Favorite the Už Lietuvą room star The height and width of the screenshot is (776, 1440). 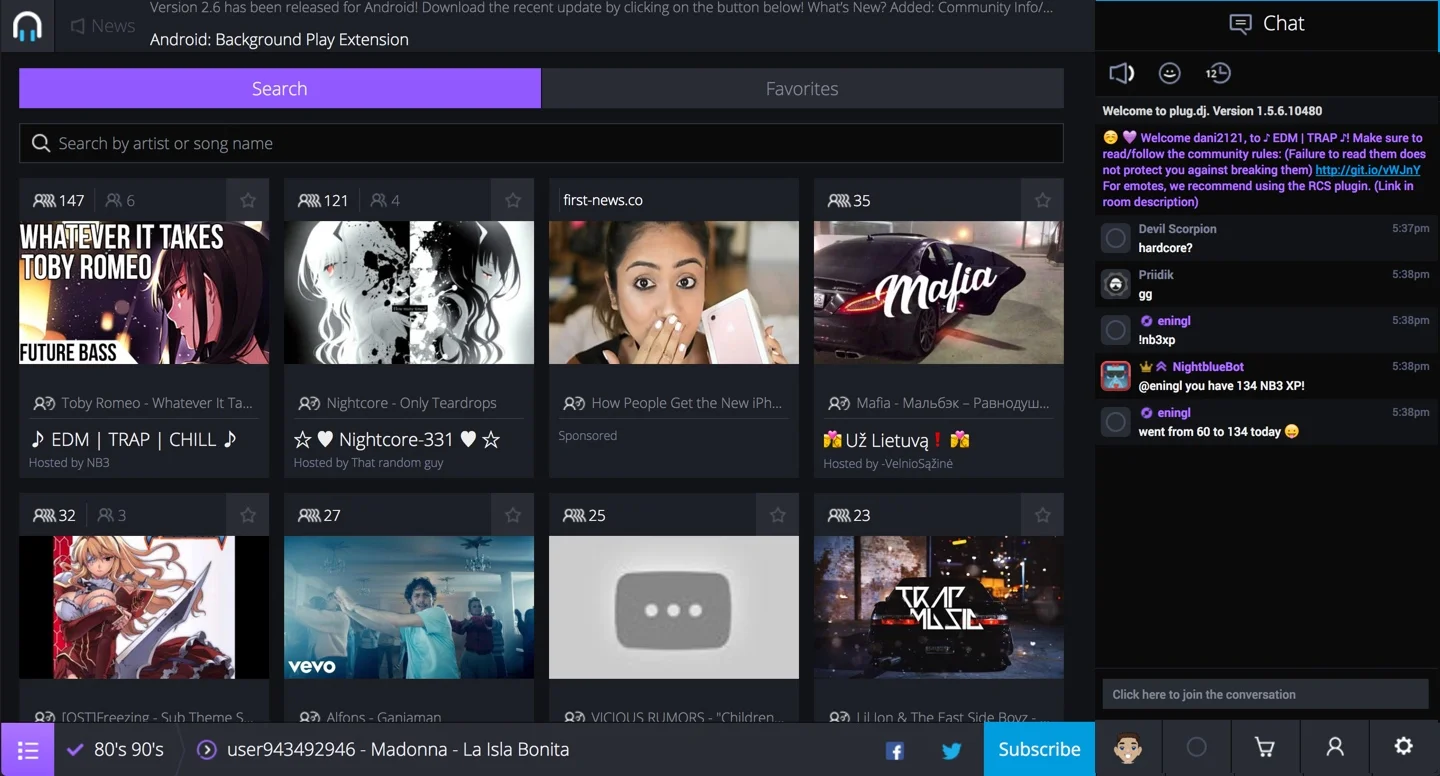(1043, 200)
